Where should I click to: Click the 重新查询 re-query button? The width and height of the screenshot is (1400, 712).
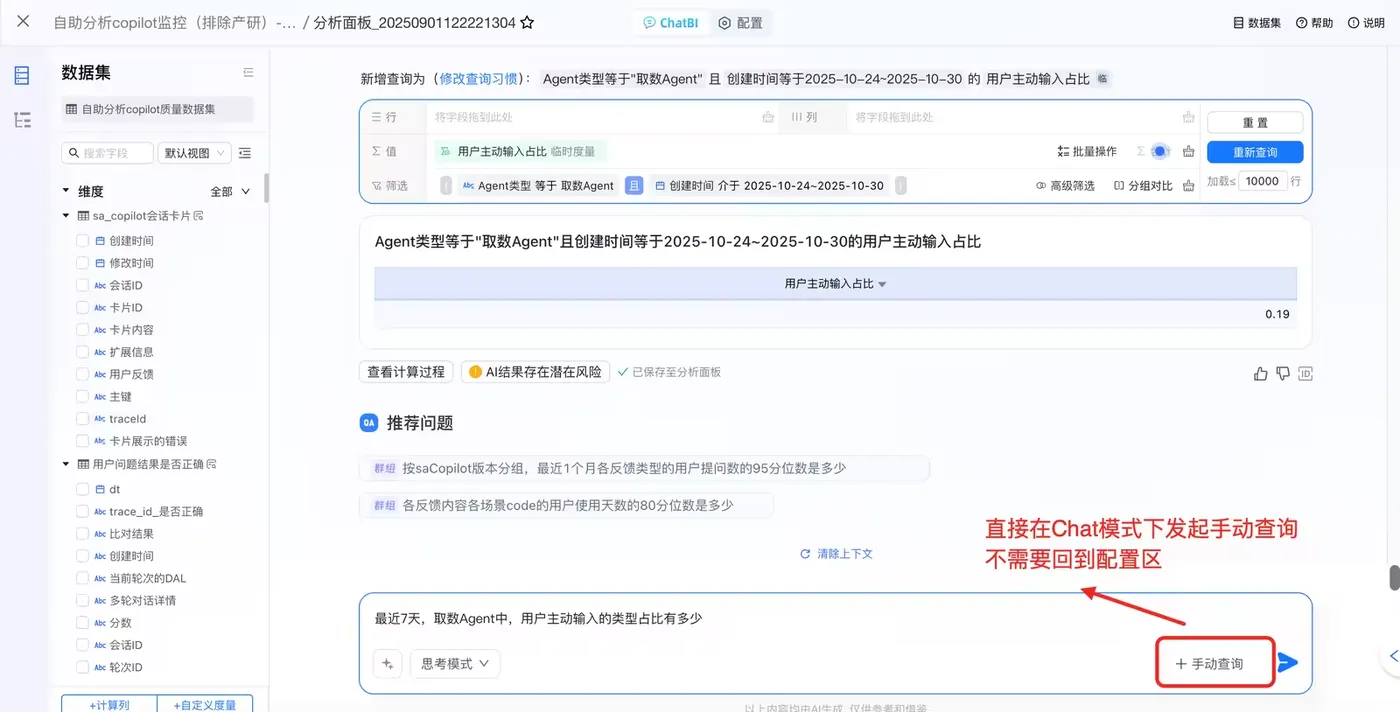[x=1255, y=153]
